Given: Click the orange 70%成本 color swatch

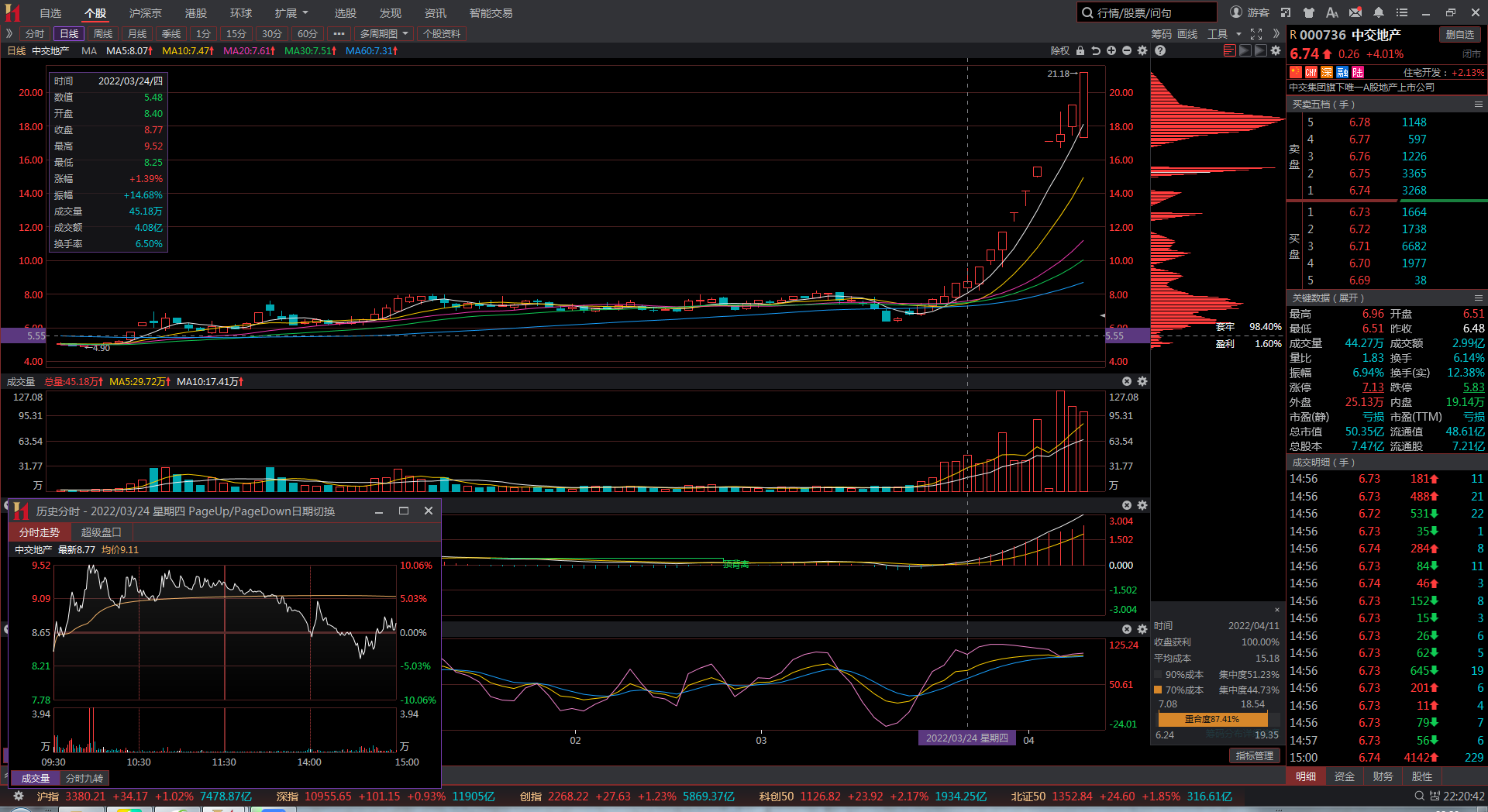Looking at the screenshot, I should (1158, 690).
